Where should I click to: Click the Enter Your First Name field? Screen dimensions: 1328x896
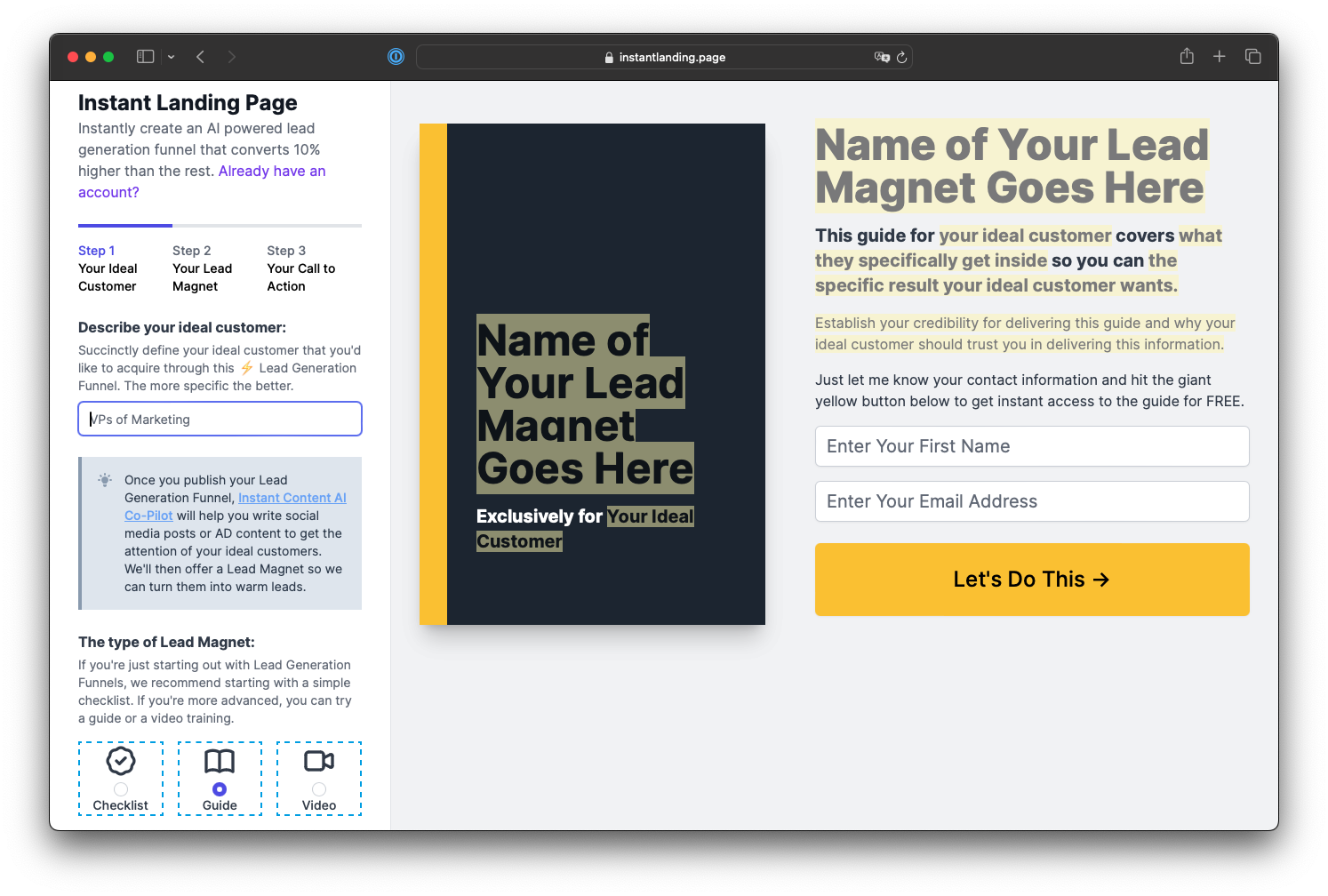(x=1032, y=446)
